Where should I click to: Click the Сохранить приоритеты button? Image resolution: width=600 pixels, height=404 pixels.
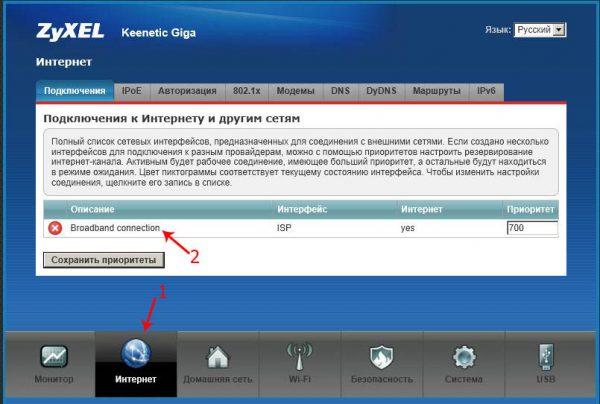coord(104,260)
